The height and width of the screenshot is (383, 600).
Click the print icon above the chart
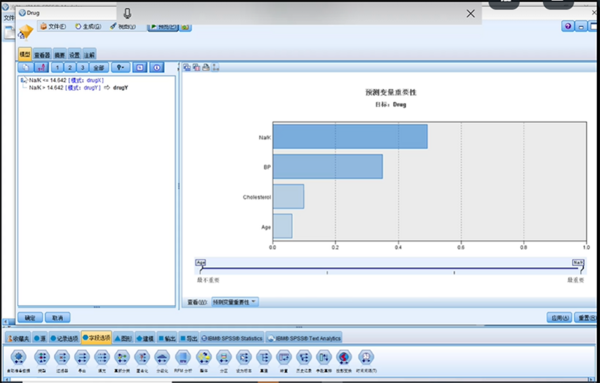(206, 67)
